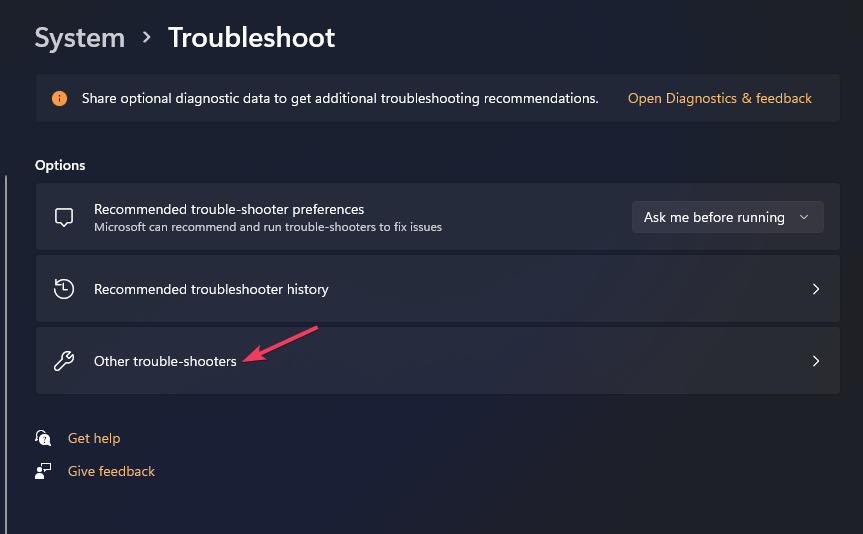Click the wrench icon for Other trouble-shooters

point(64,361)
